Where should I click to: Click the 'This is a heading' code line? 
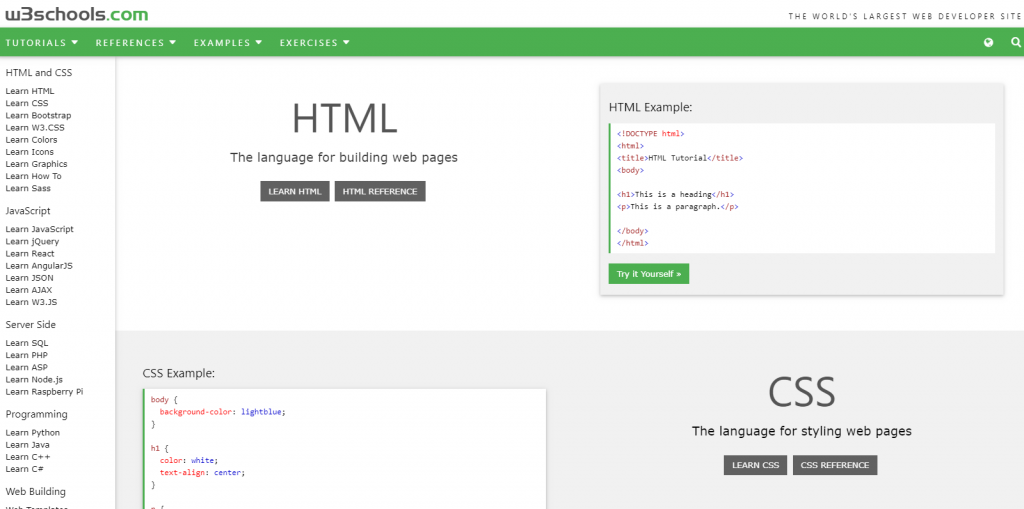675,194
